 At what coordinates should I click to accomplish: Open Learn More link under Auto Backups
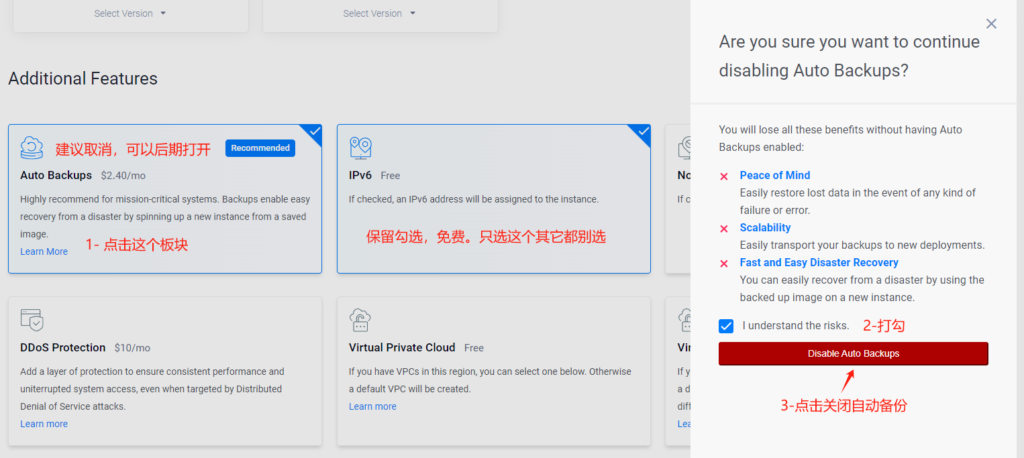coord(44,252)
